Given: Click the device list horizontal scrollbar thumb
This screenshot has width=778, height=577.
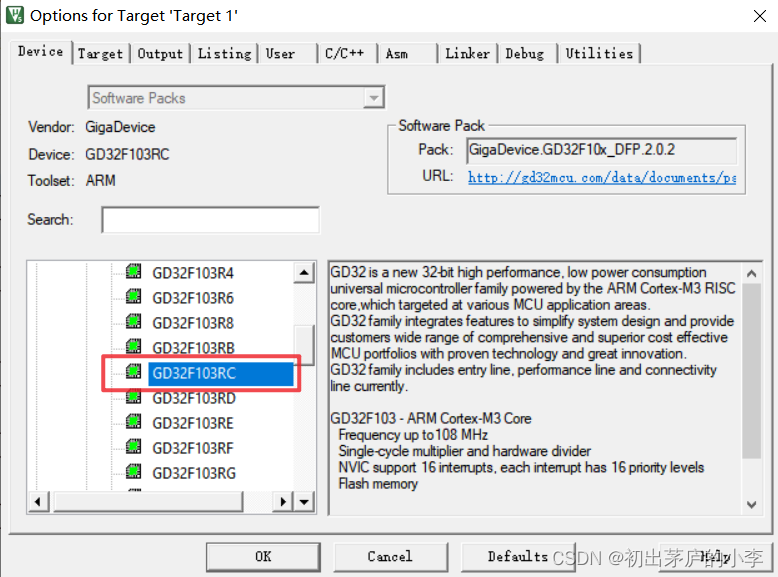Looking at the screenshot, I should 148,502.
